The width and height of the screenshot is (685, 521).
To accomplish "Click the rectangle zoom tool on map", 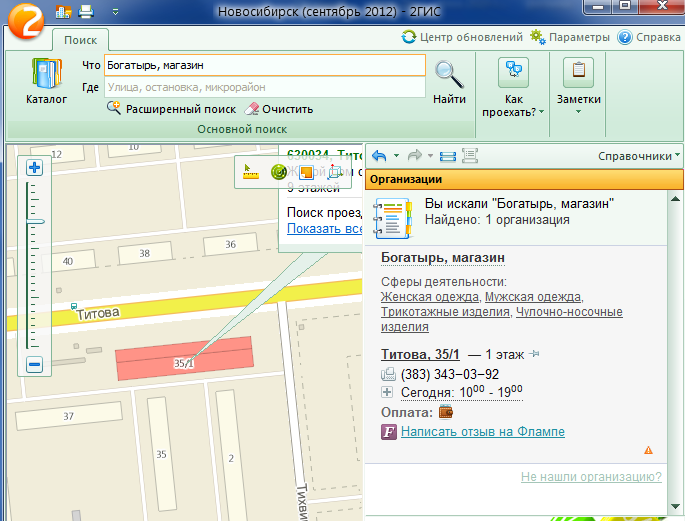I will [x=335, y=172].
